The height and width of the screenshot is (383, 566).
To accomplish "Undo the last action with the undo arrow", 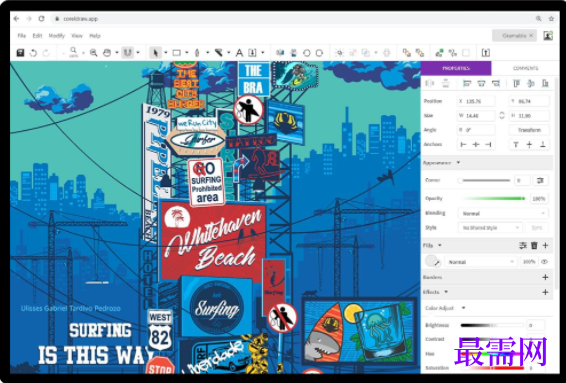I will tap(33, 53).
